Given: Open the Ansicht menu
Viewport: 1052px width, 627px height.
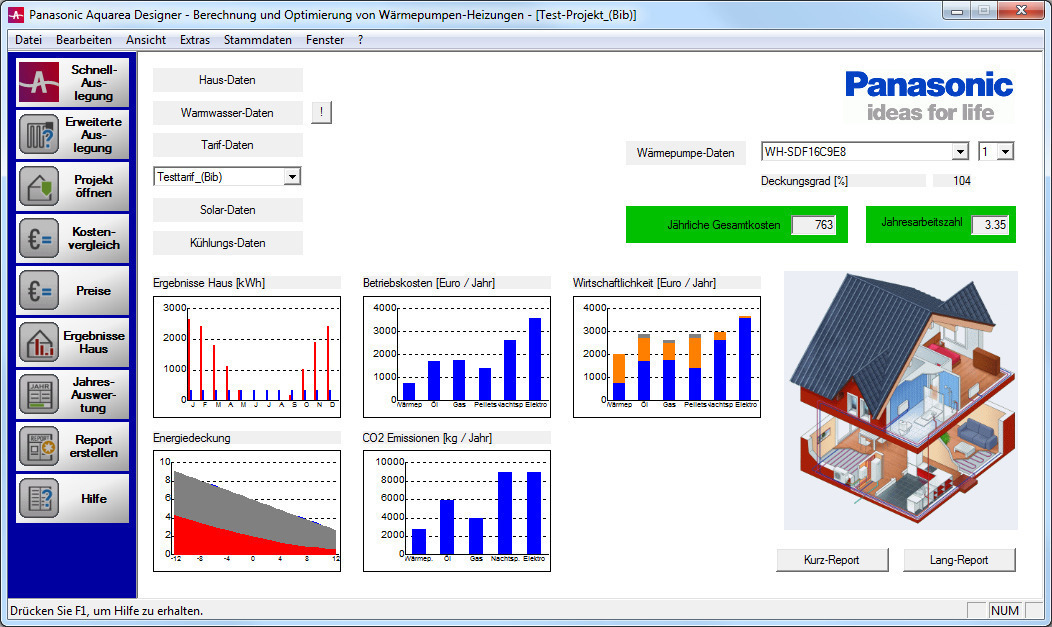Looking at the screenshot, I should (146, 40).
